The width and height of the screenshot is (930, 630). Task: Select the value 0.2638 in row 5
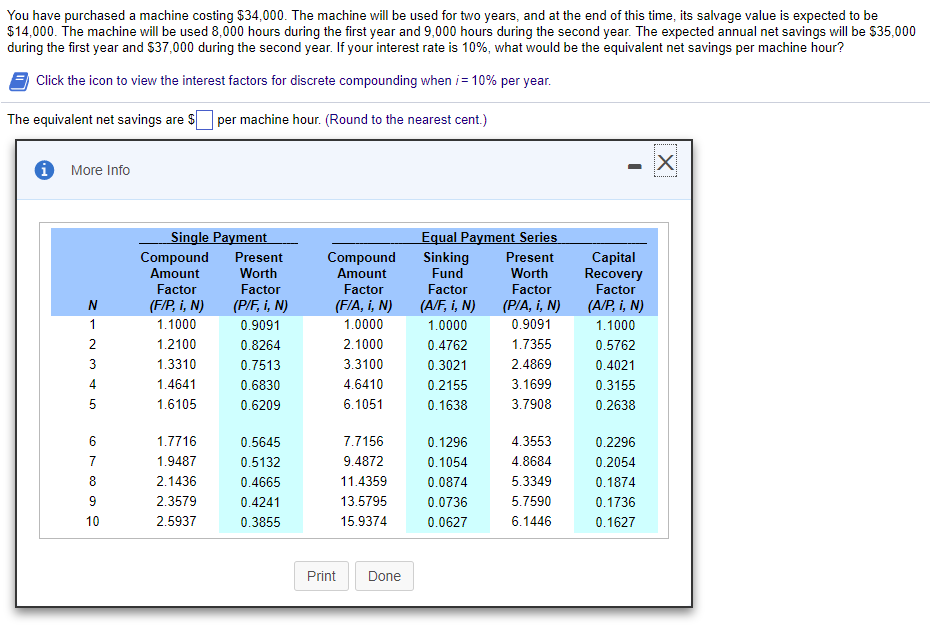(615, 405)
